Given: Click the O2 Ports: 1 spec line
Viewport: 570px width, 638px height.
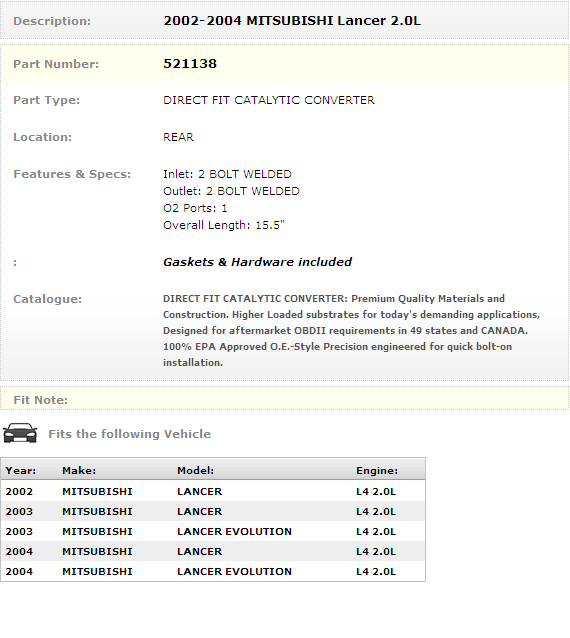Looking at the screenshot, I should click(195, 208).
